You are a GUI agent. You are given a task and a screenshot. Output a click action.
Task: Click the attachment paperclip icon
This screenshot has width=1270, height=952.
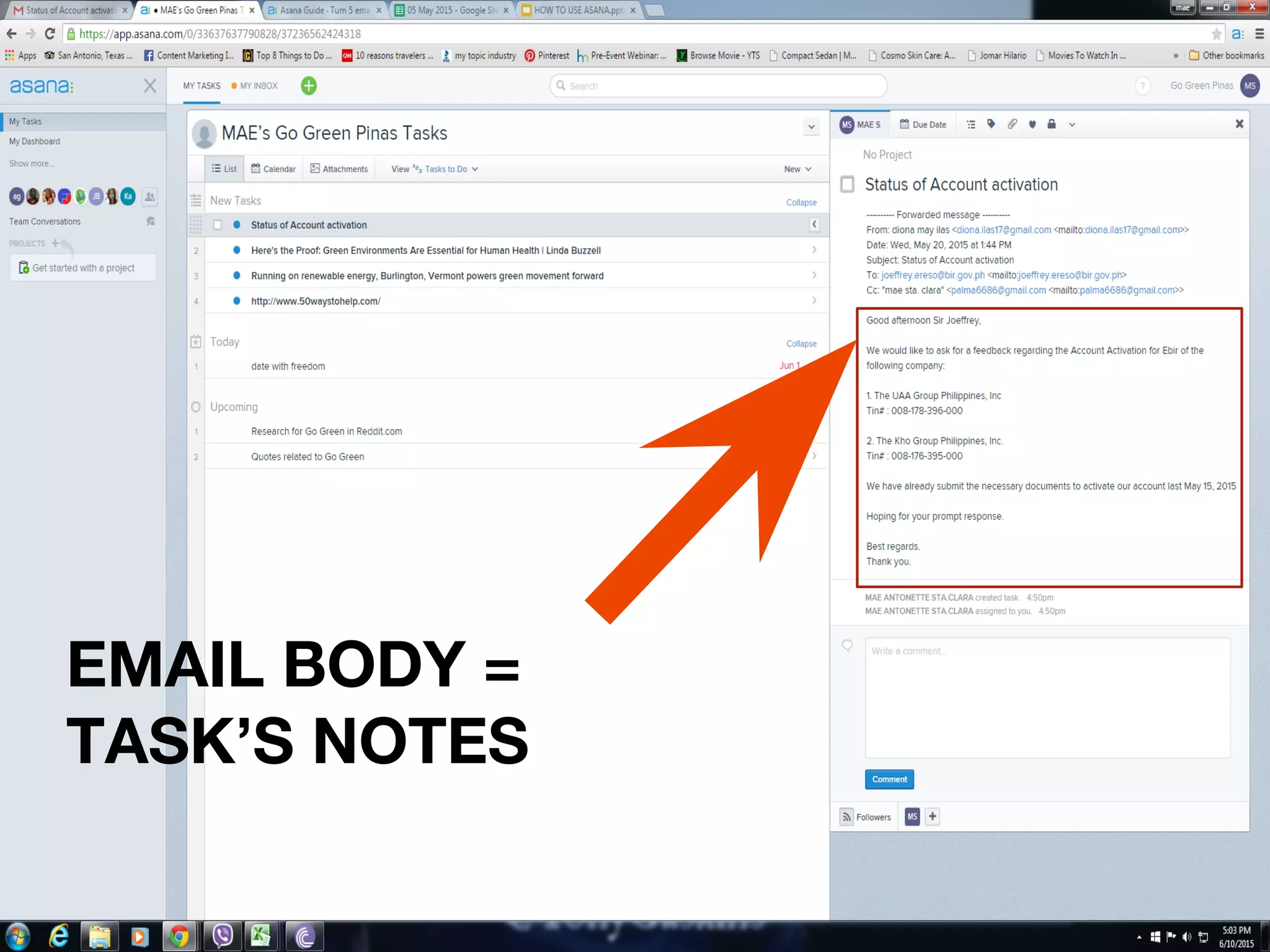tap(1012, 124)
